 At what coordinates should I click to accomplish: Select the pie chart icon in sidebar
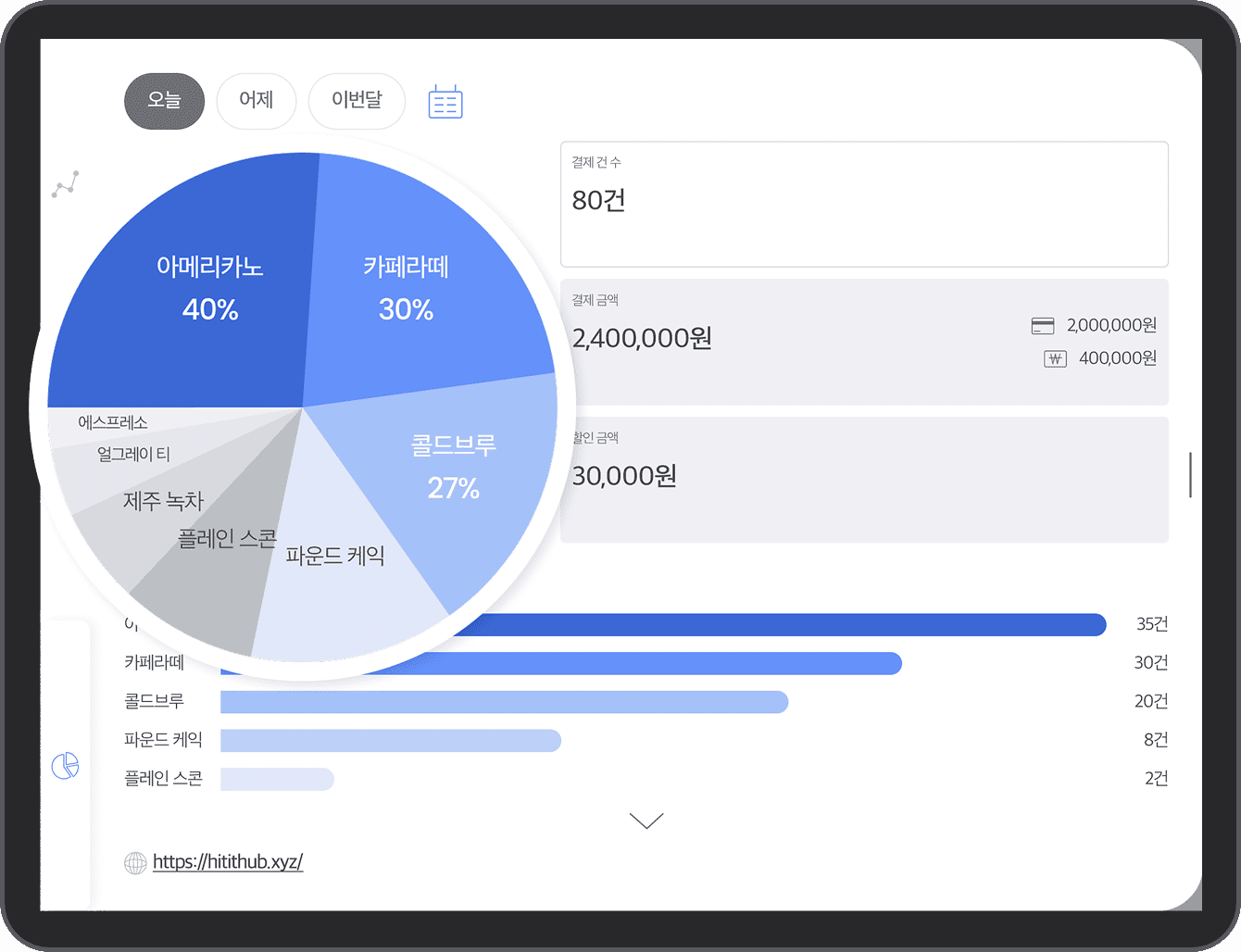coord(65,766)
